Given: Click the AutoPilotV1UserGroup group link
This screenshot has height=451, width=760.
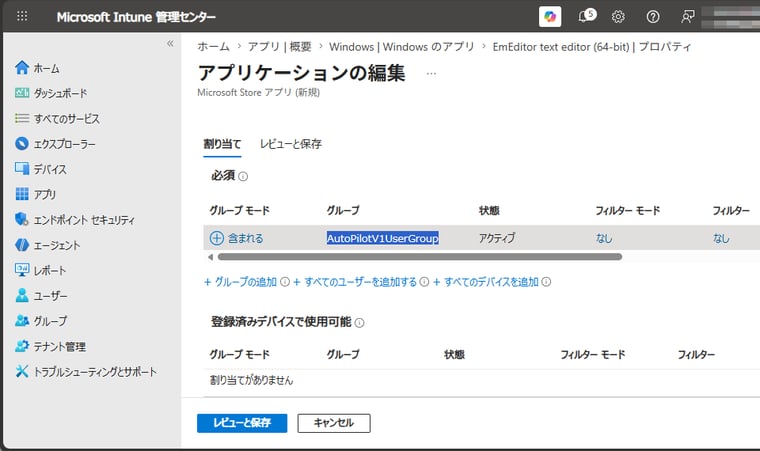Looking at the screenshot, I should pos(382,238).
